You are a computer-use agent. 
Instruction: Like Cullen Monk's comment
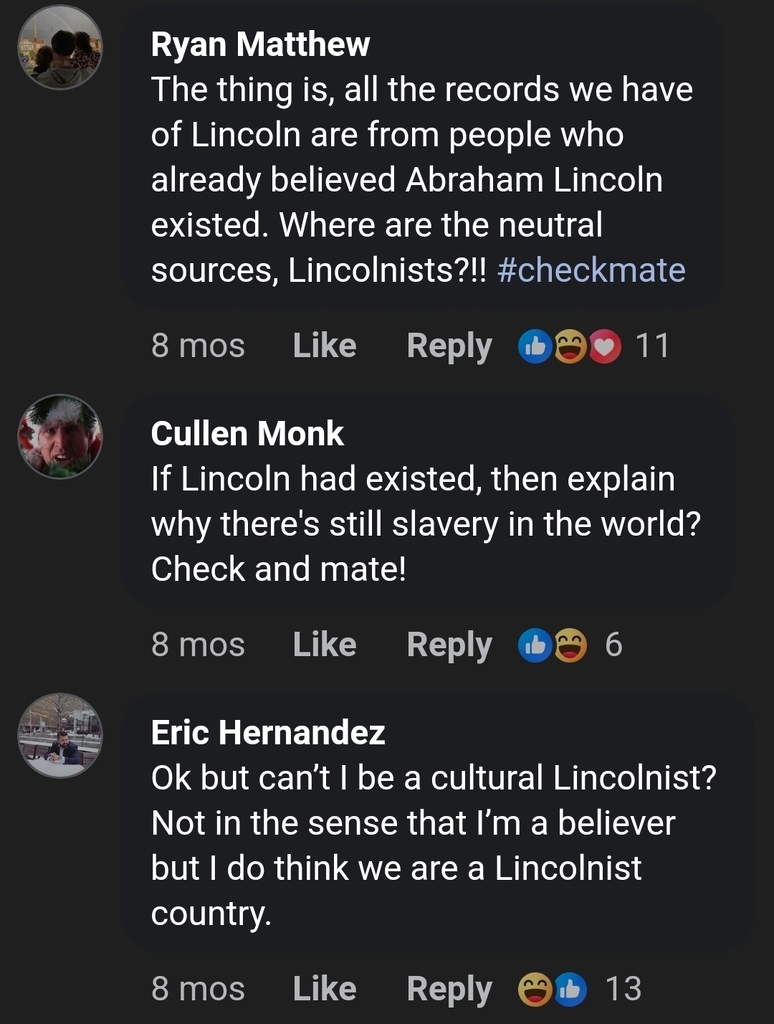(x=324, y=645)
